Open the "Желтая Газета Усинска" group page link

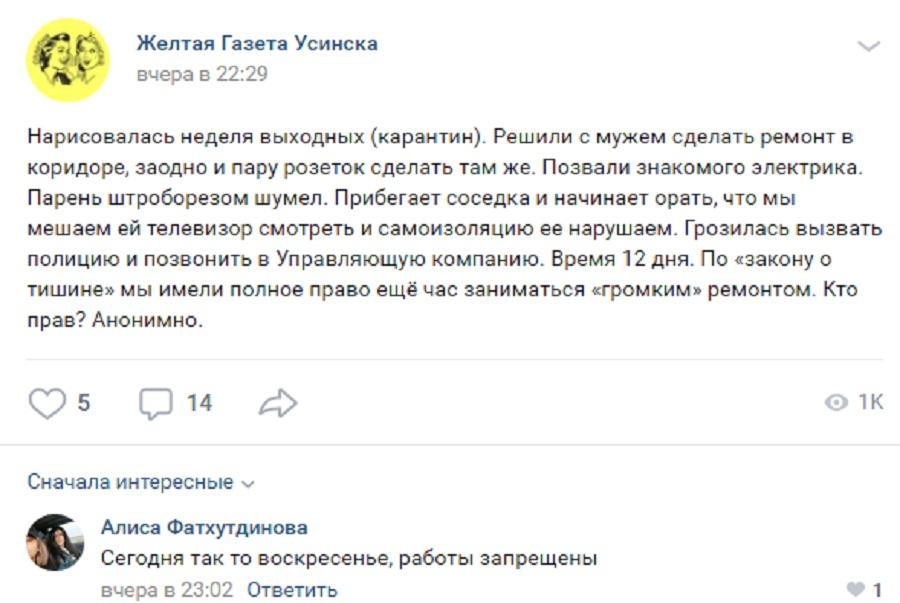257,44
